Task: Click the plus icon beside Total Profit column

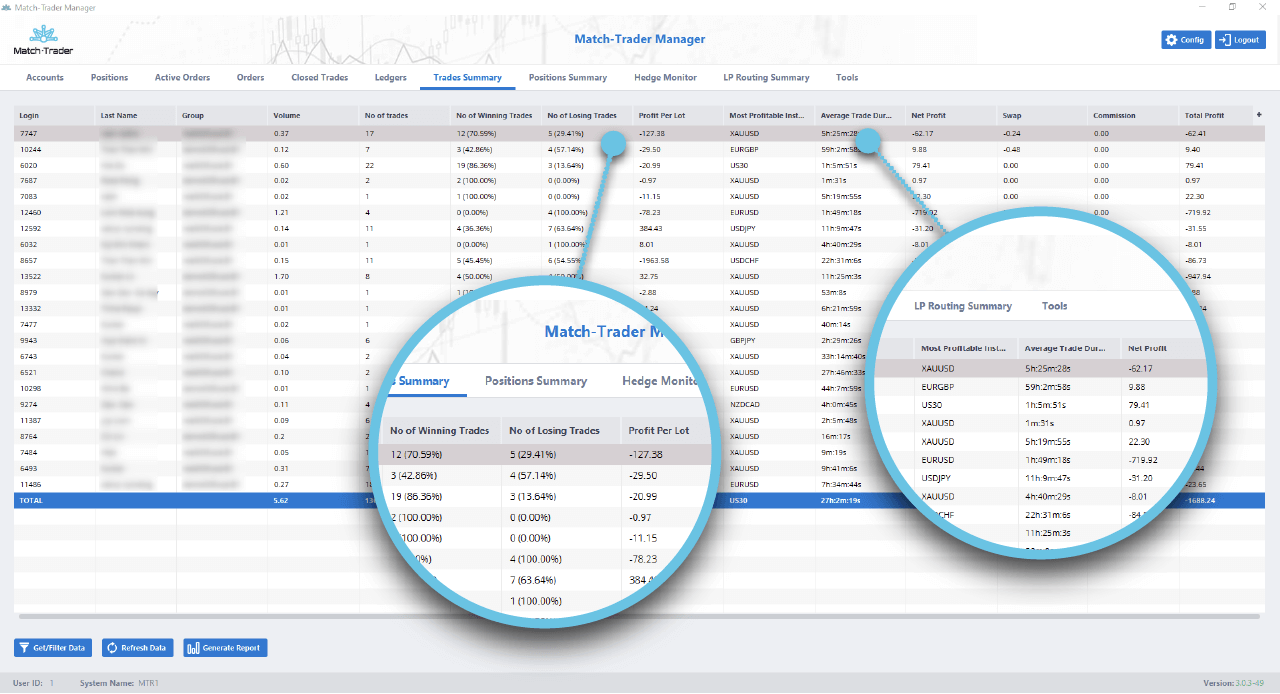Action: (x=1259, y=115)
